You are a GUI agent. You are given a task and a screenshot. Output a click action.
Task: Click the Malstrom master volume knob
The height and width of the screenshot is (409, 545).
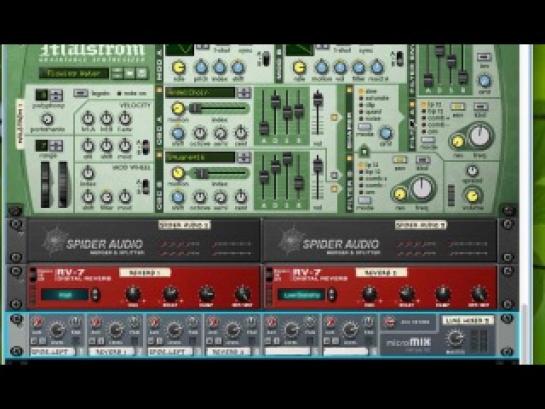pyautogui.click(x=472, y=196)
